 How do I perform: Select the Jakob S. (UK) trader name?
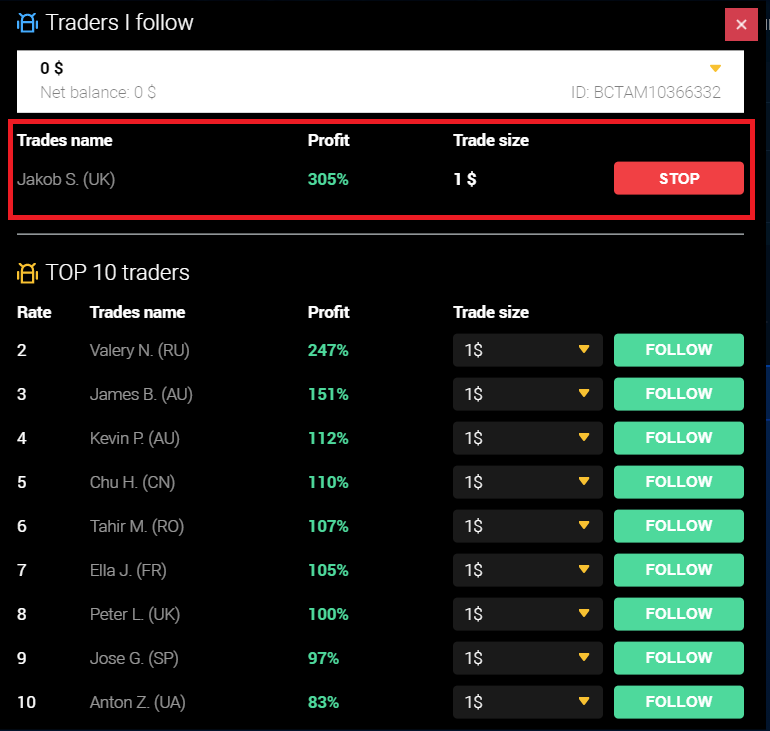click(x=66, y=180)
